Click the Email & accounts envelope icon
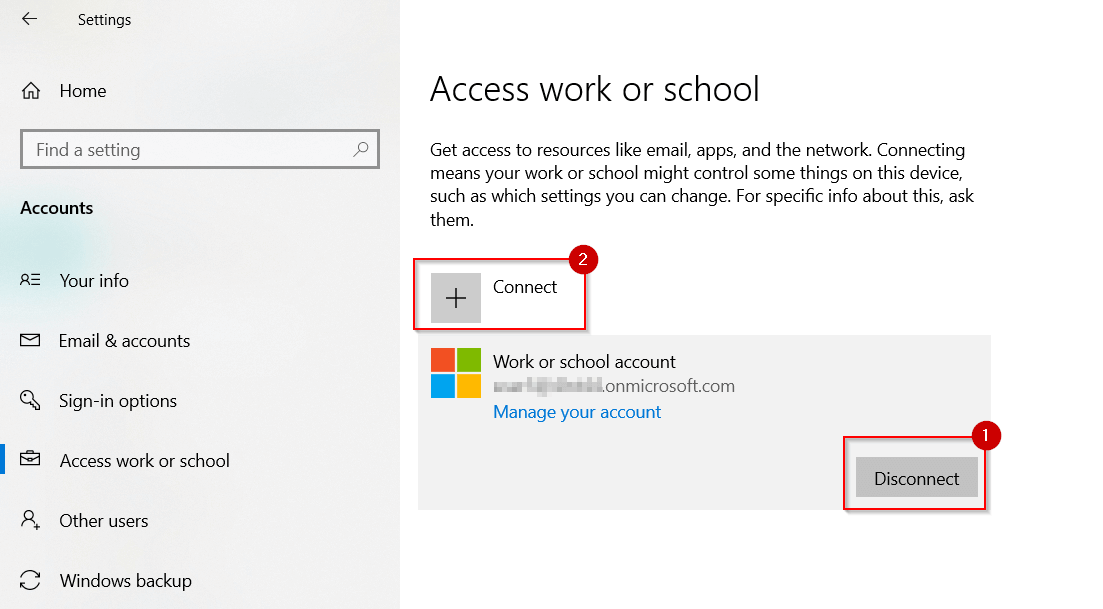 30,341
